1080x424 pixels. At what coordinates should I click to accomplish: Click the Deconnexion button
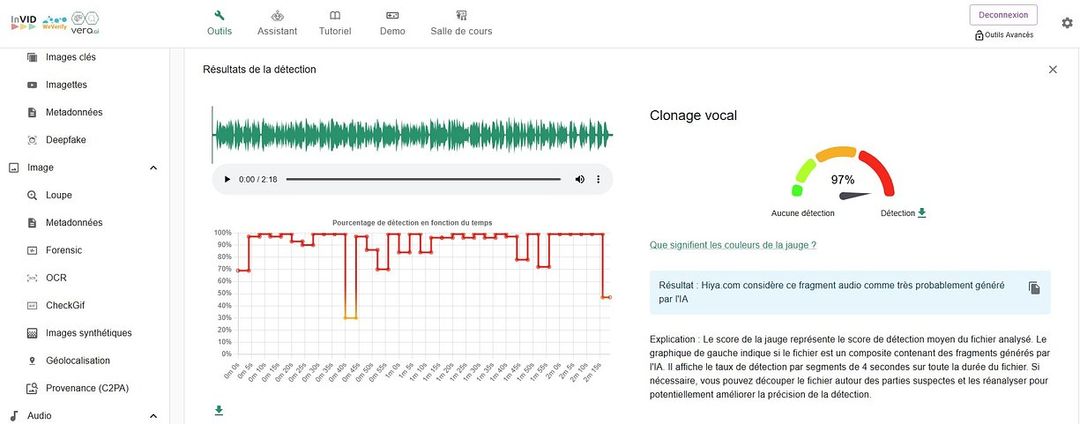click(x=1003, y=15)
